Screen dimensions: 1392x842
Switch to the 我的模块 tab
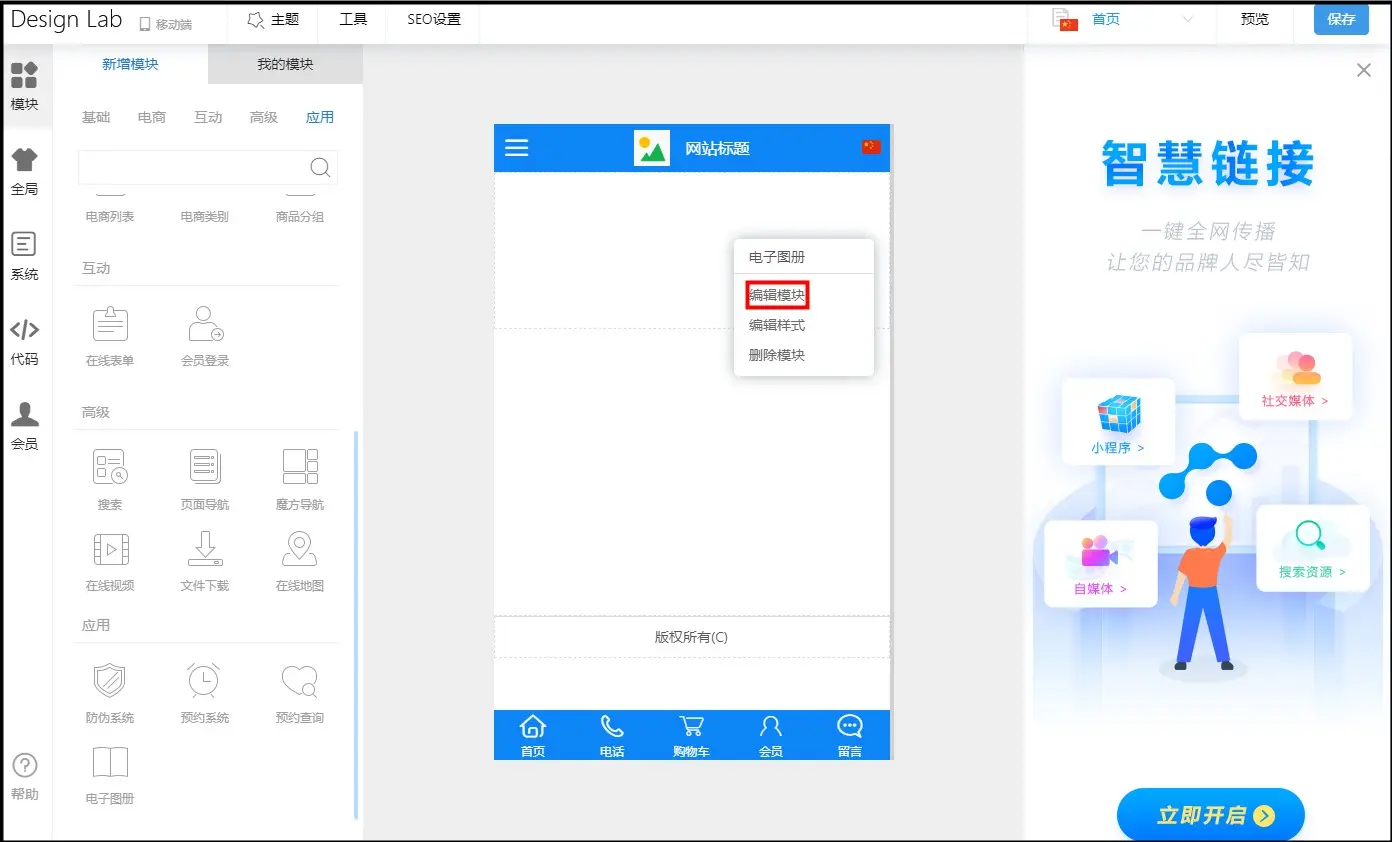[285, 64]
